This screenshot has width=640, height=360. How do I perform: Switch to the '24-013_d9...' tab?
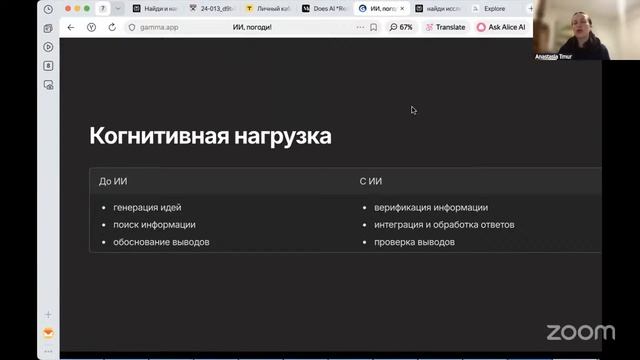211,9
